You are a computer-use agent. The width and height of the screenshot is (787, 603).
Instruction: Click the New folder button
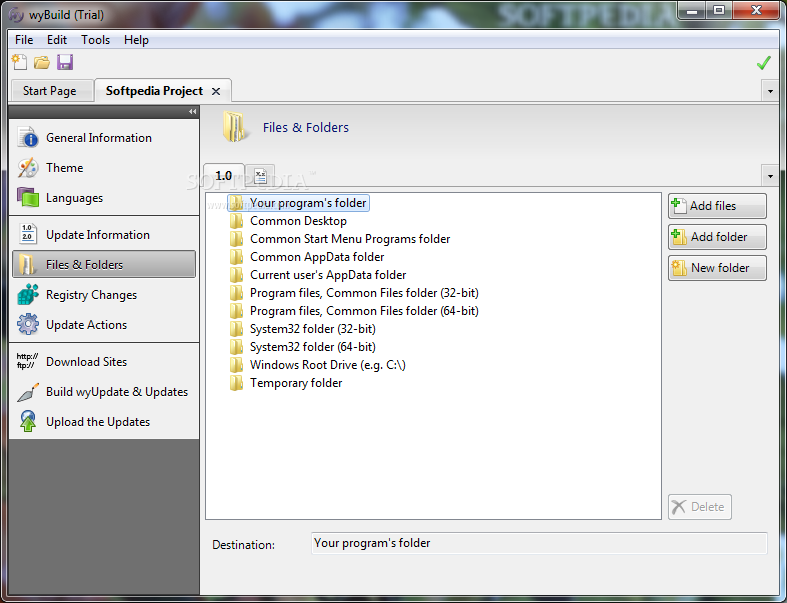pyautogui.click(x=717, y=268)
